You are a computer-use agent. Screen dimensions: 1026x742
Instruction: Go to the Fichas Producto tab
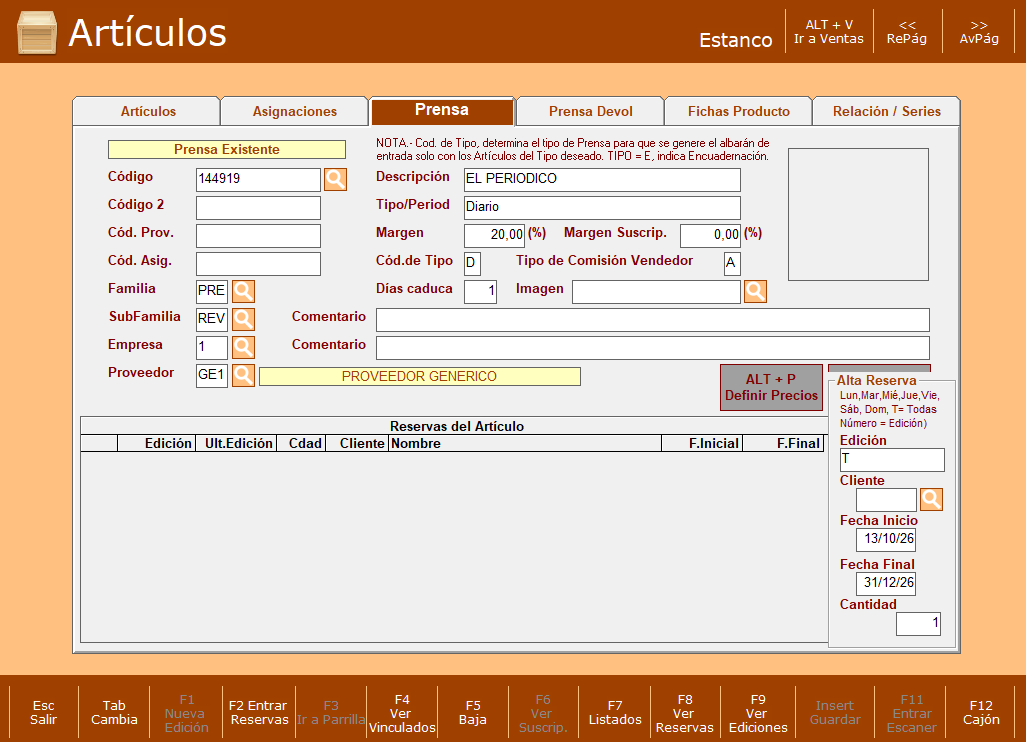coord(738,111)
